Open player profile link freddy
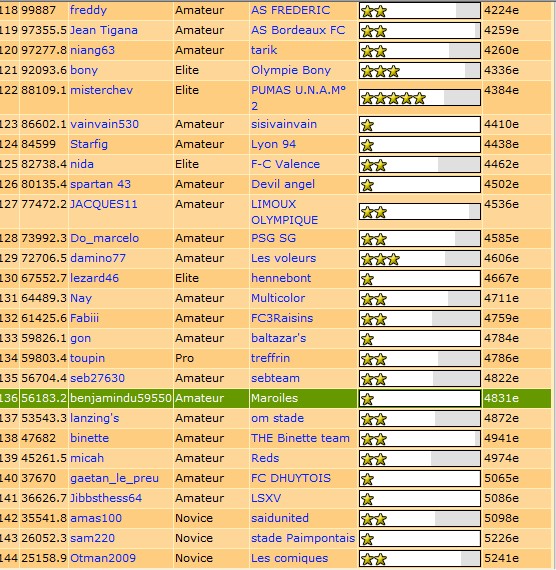 [x=88, y=10]
